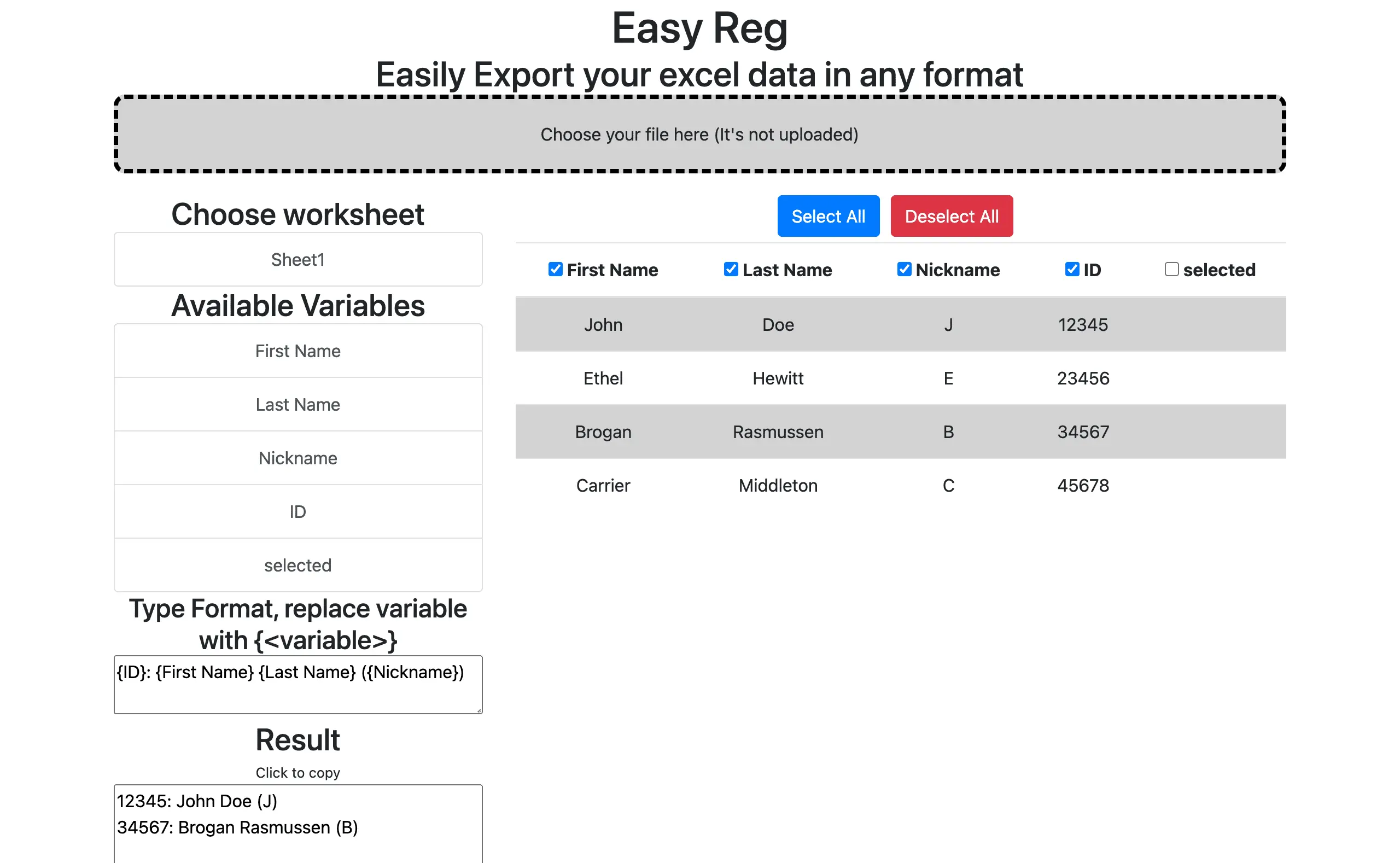Image resolution: width=1400 pixels, height=863 pixels.
Task: Expand the Available Variables list
Action: [298, 457]
